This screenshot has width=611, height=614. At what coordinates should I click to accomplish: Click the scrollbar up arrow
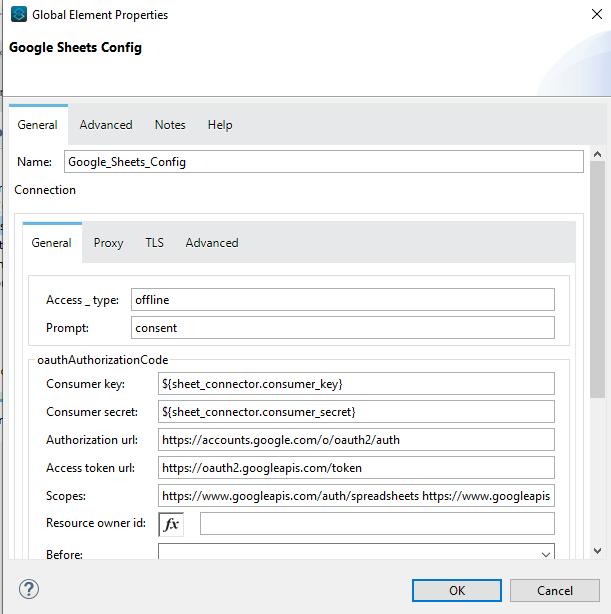597,154
